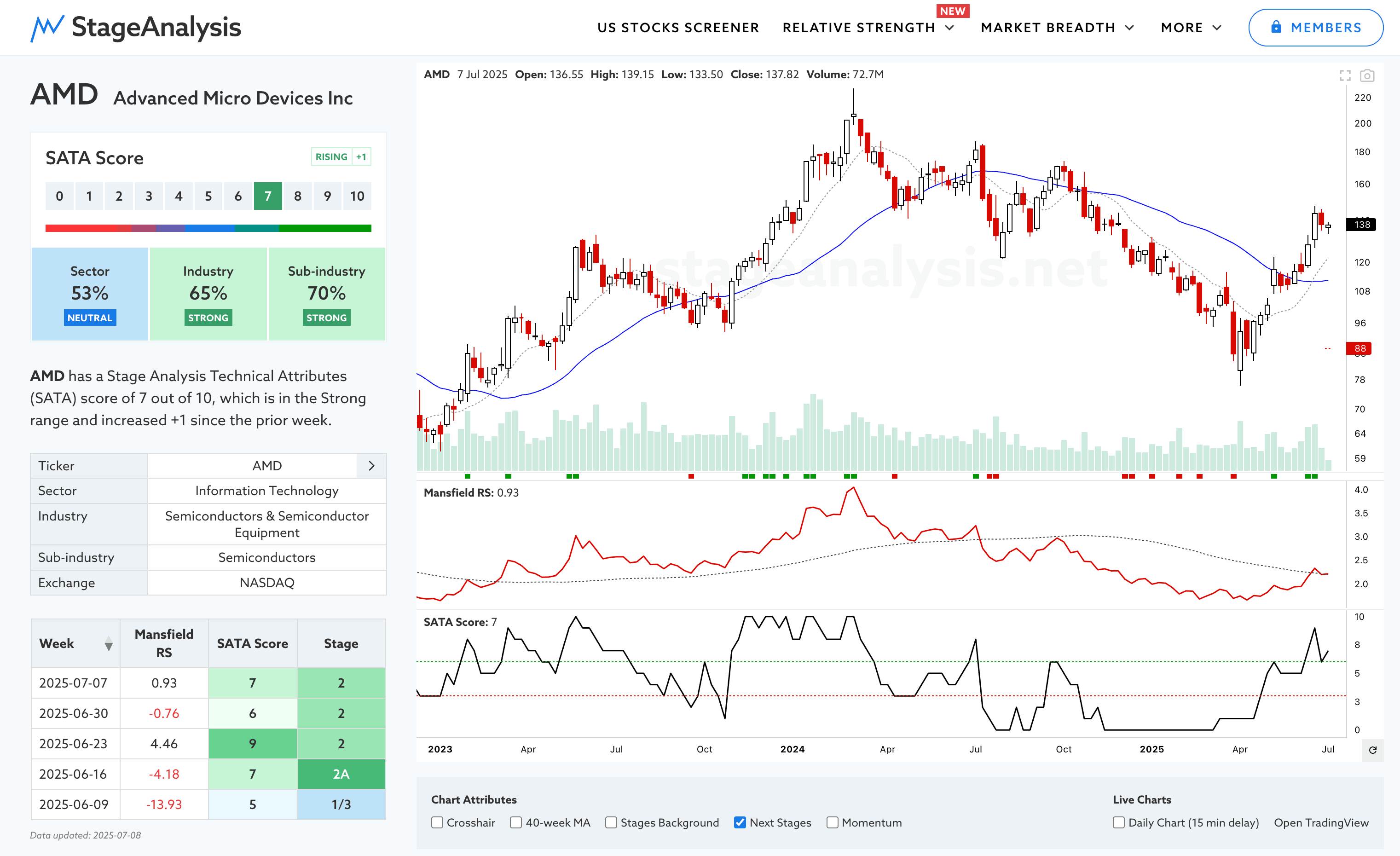Image resolution: width=1400 pixels, height=856 pixels.
Task: Click Mansfield RS value -13.93
Action: 164,804
